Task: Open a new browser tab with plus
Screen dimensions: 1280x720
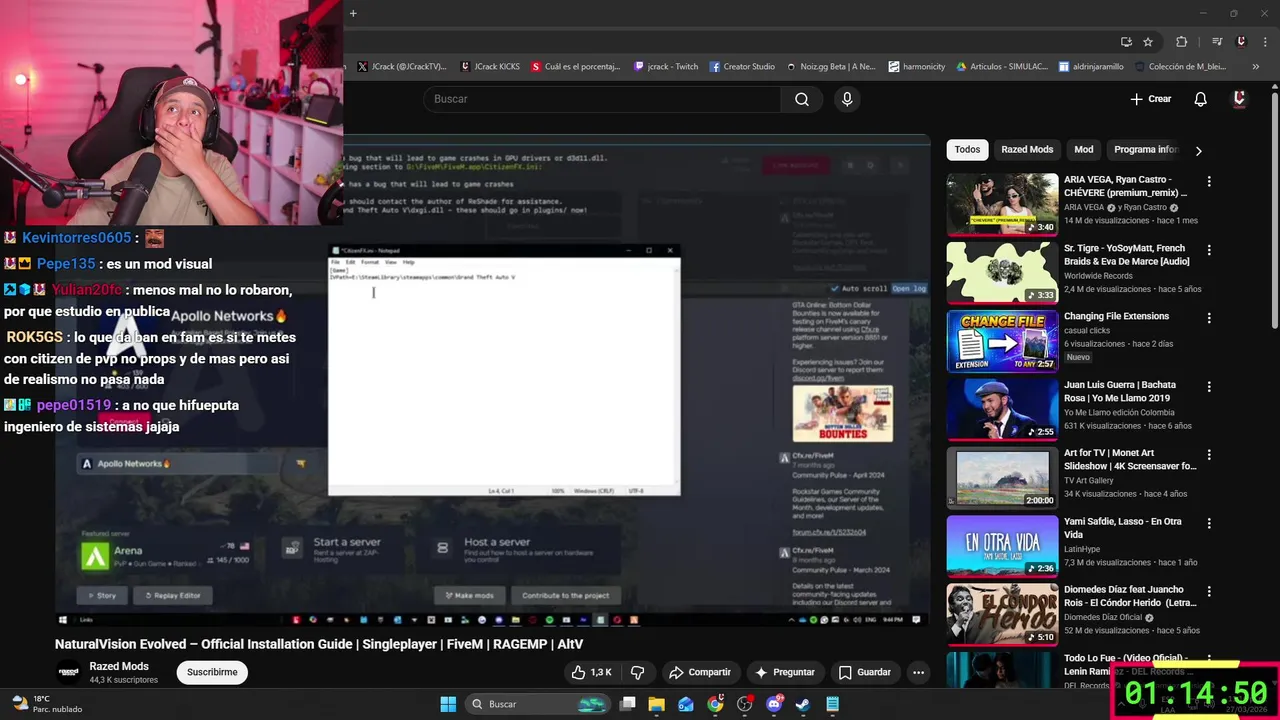Action: [353, 13]
